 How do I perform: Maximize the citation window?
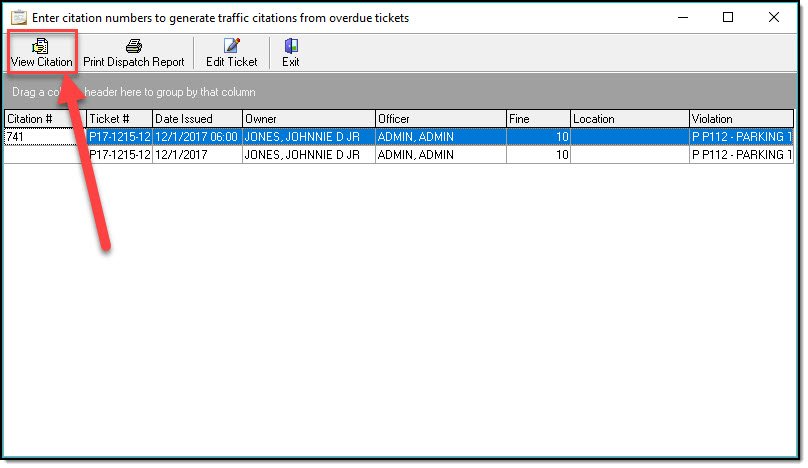[x=727, y=18]
